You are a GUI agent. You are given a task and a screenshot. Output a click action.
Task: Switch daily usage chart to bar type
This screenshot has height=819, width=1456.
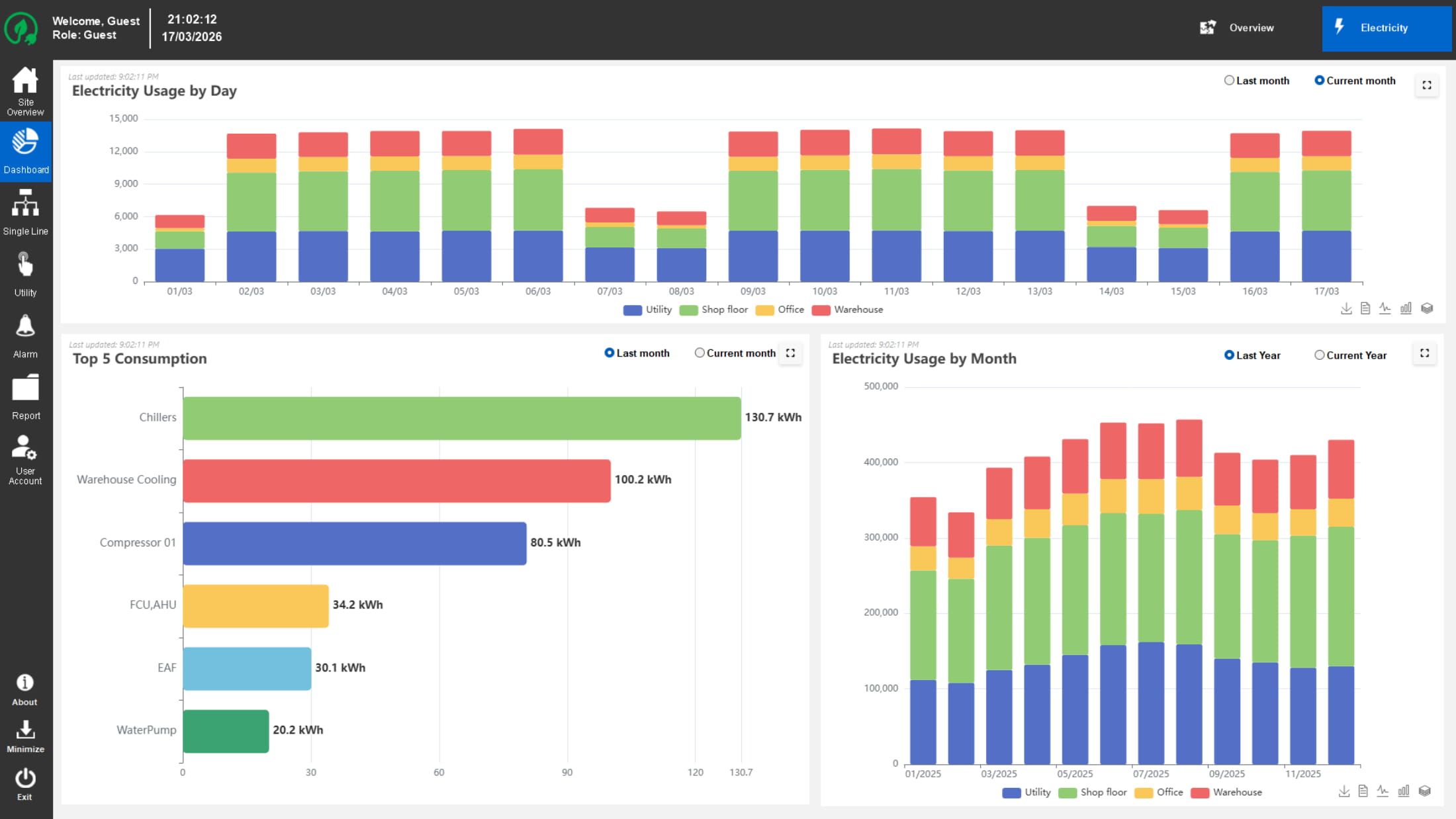(x=1406, y=308)
